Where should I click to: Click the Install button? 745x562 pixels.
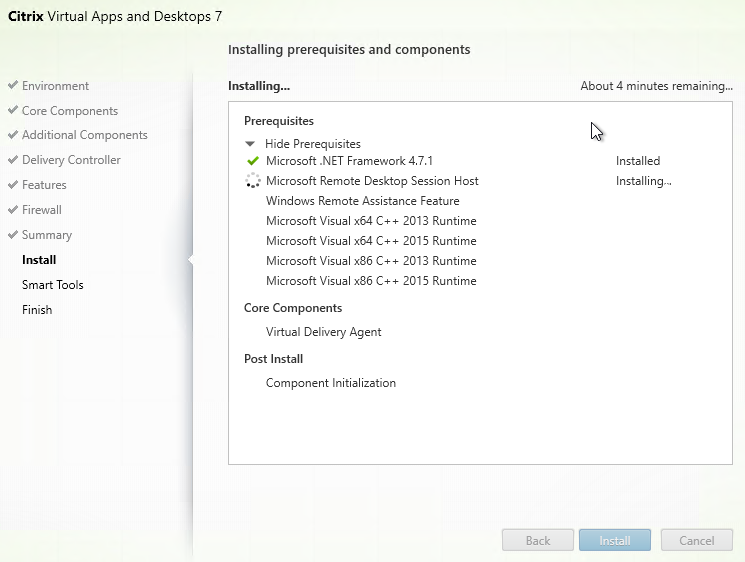pos(615,541)
